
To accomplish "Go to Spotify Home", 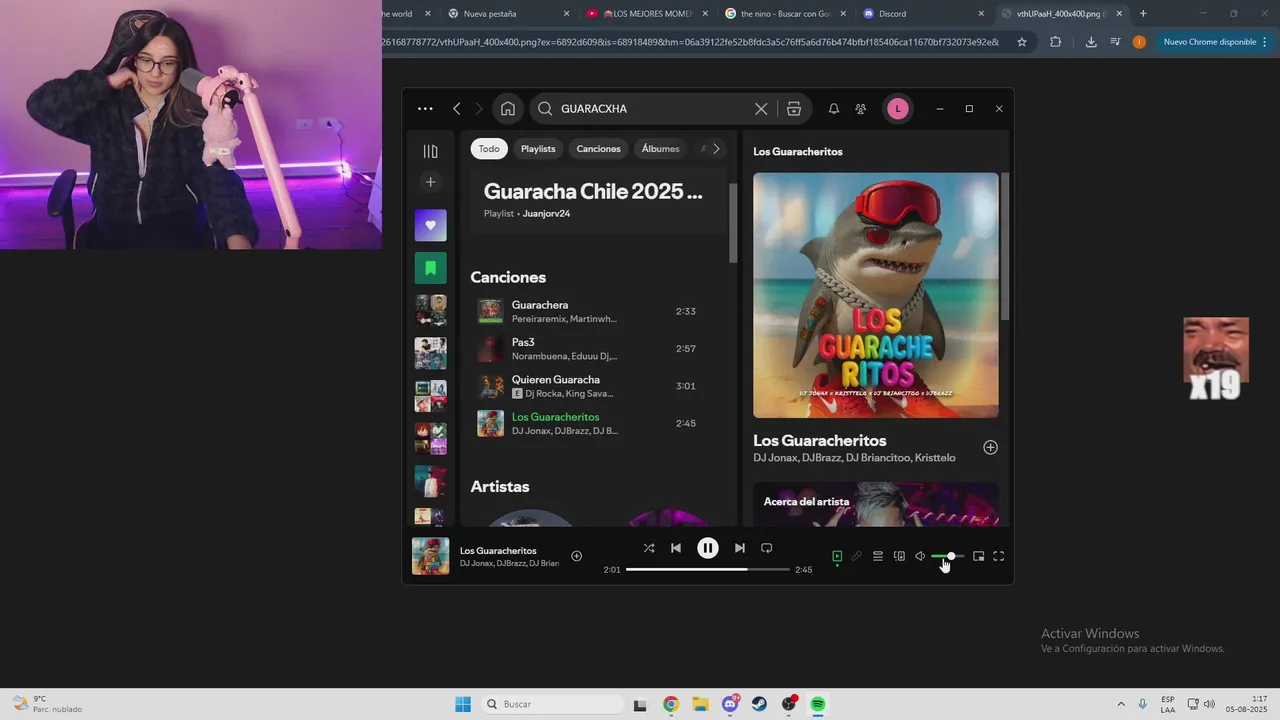I will tap(508, 109).
